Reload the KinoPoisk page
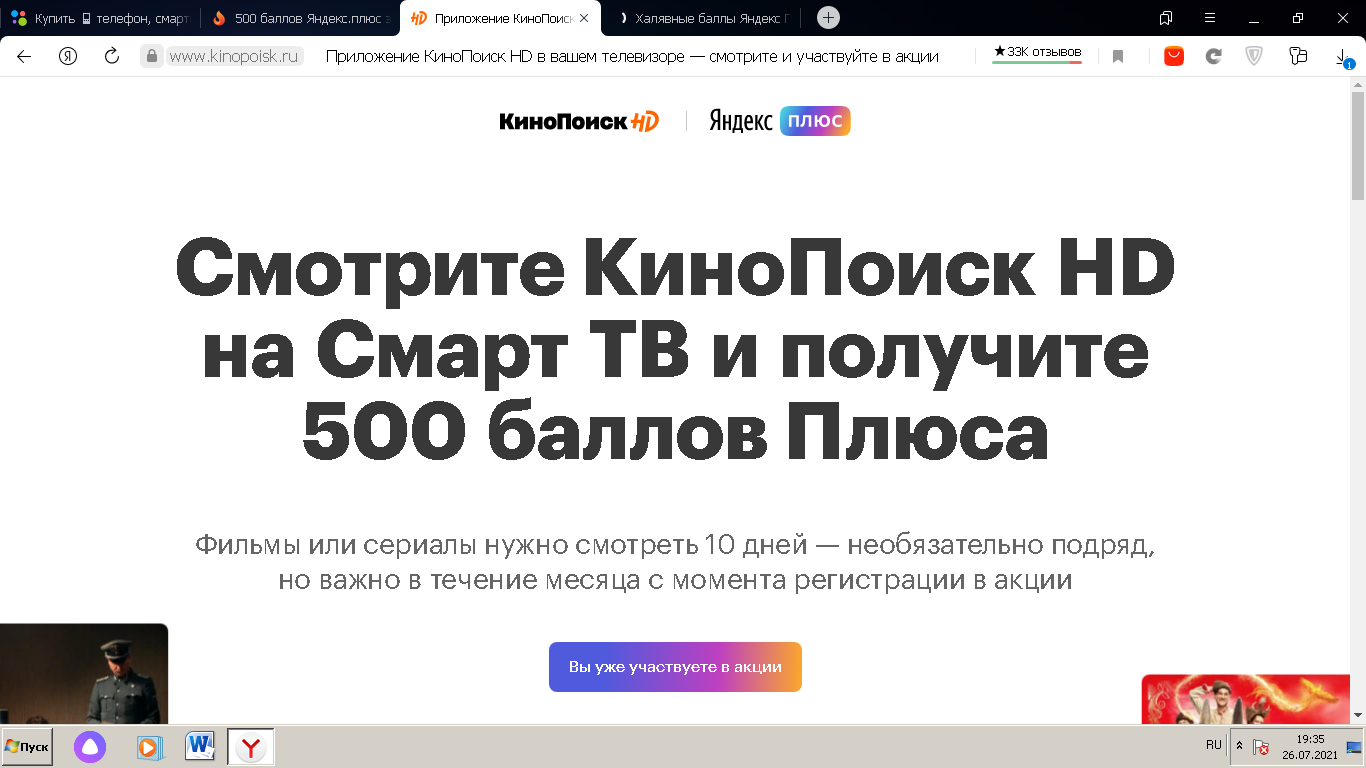Viewport: 1366px width, 768px height. click(x=112, y=56)
